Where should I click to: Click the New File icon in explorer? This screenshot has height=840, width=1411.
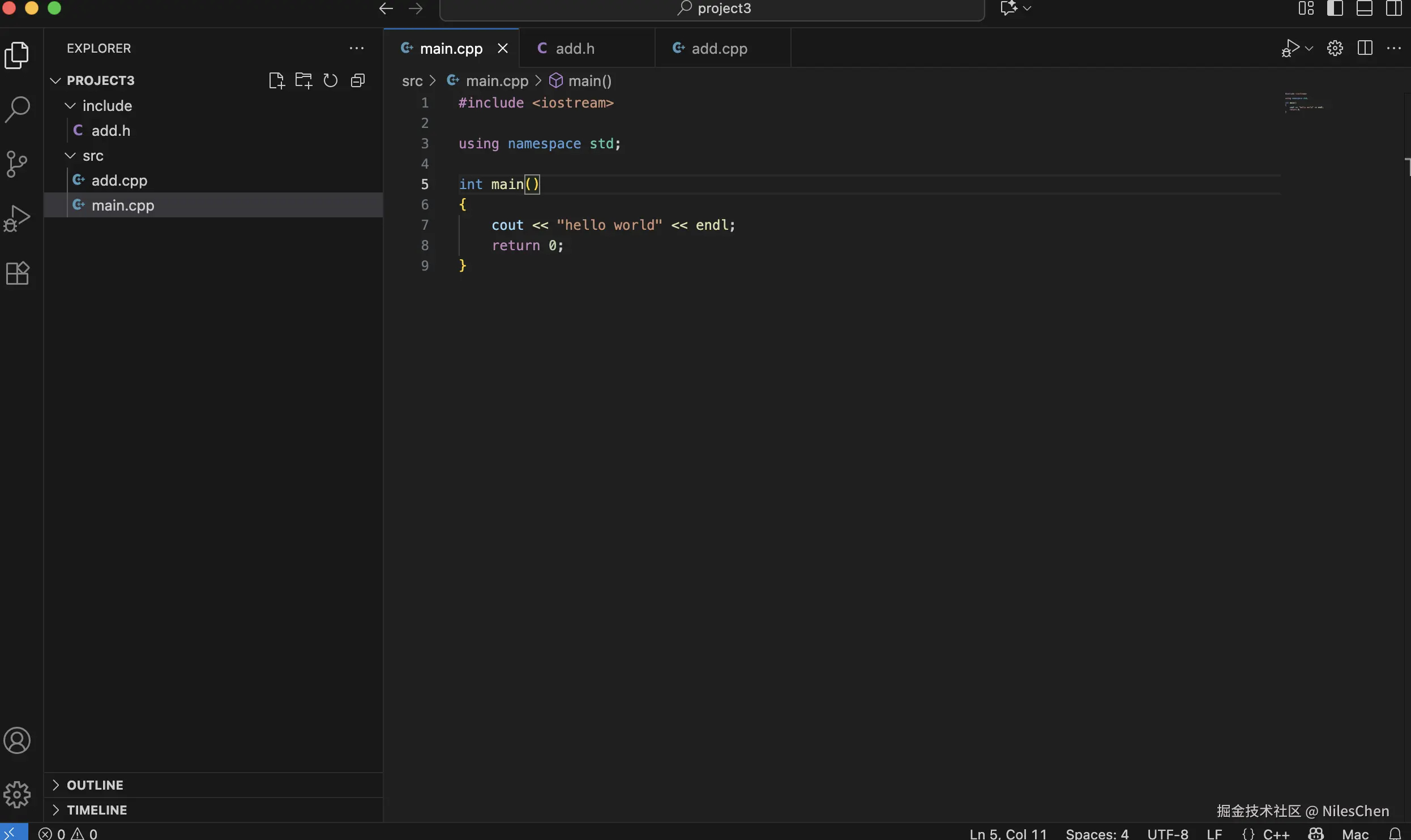coord(276,81)
